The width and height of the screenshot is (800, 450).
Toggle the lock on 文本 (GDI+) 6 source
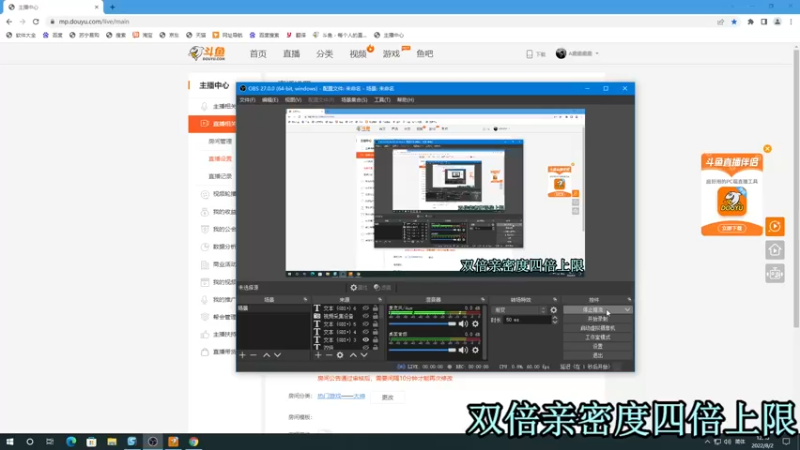click(376, 308)
